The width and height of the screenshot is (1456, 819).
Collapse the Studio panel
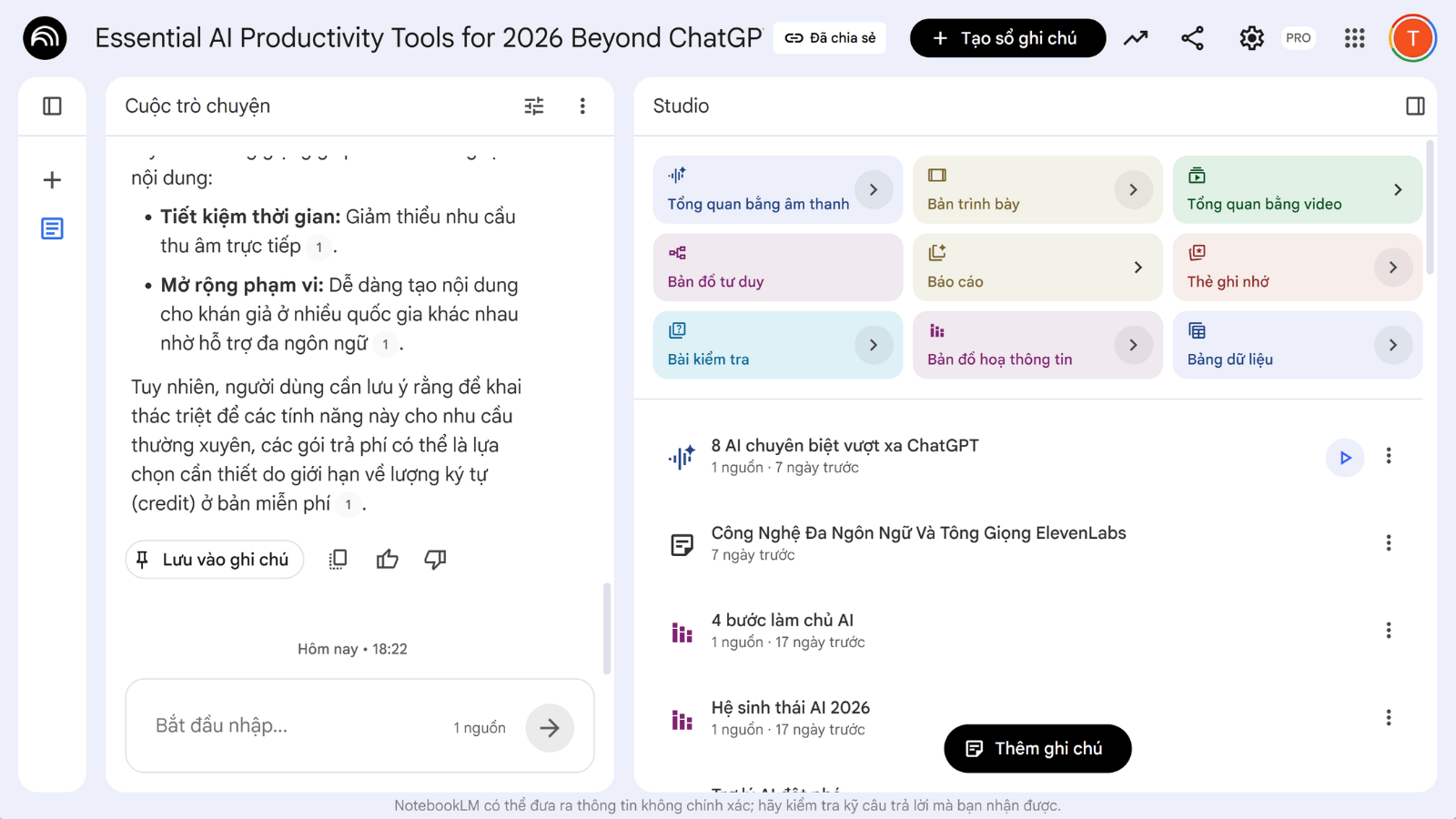(x=1415, y=106)
